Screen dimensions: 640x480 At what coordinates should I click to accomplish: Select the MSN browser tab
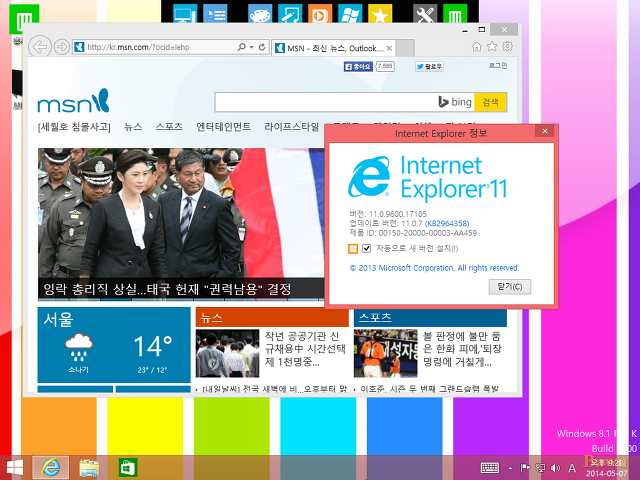coord(333,48)
